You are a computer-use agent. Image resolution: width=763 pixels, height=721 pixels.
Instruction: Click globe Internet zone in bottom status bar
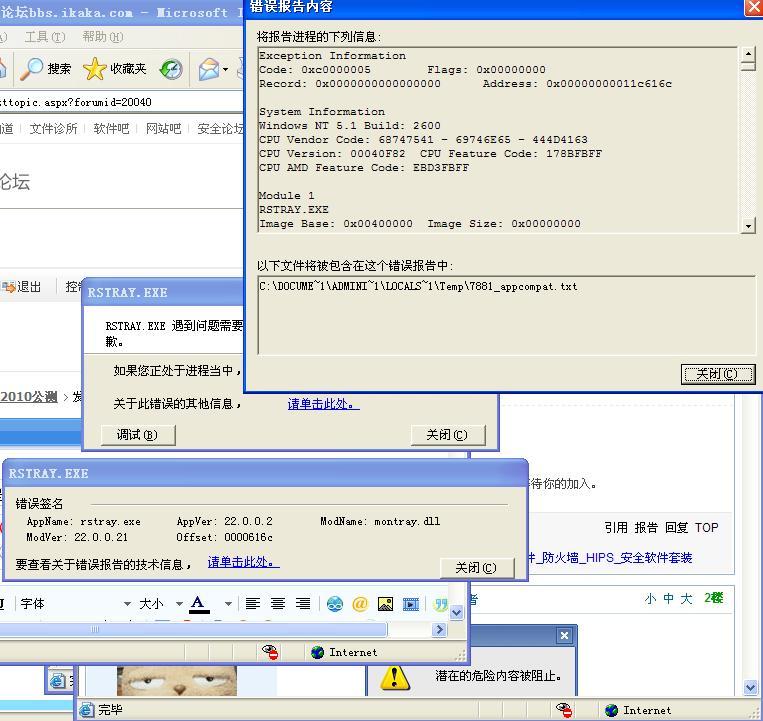[x=612, y=710]
